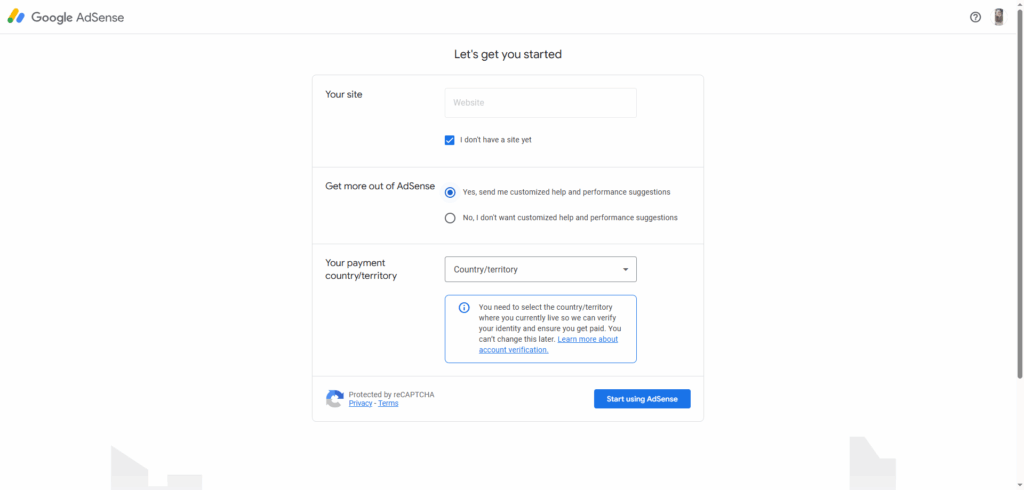Open 'Learn more about account verification' link

point(549,344)
